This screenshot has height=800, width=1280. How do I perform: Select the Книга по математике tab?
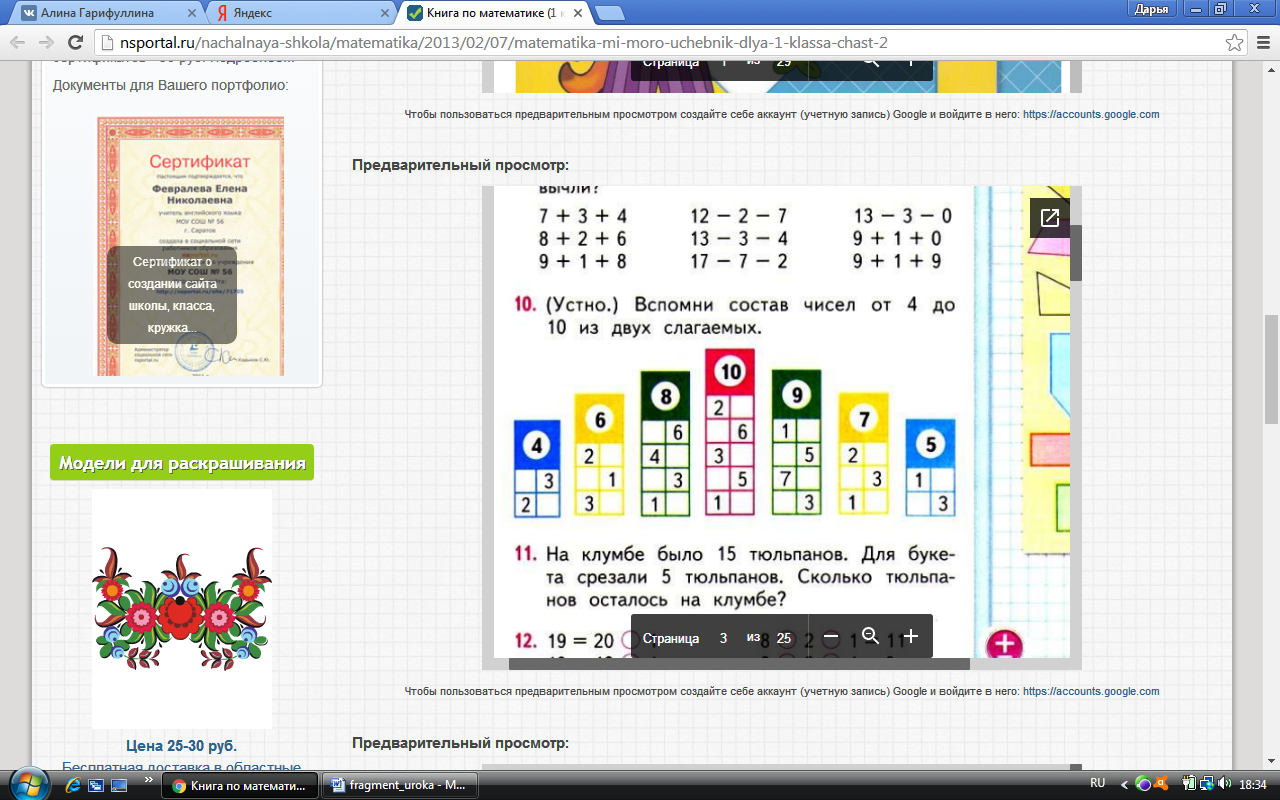click(495, 14)
